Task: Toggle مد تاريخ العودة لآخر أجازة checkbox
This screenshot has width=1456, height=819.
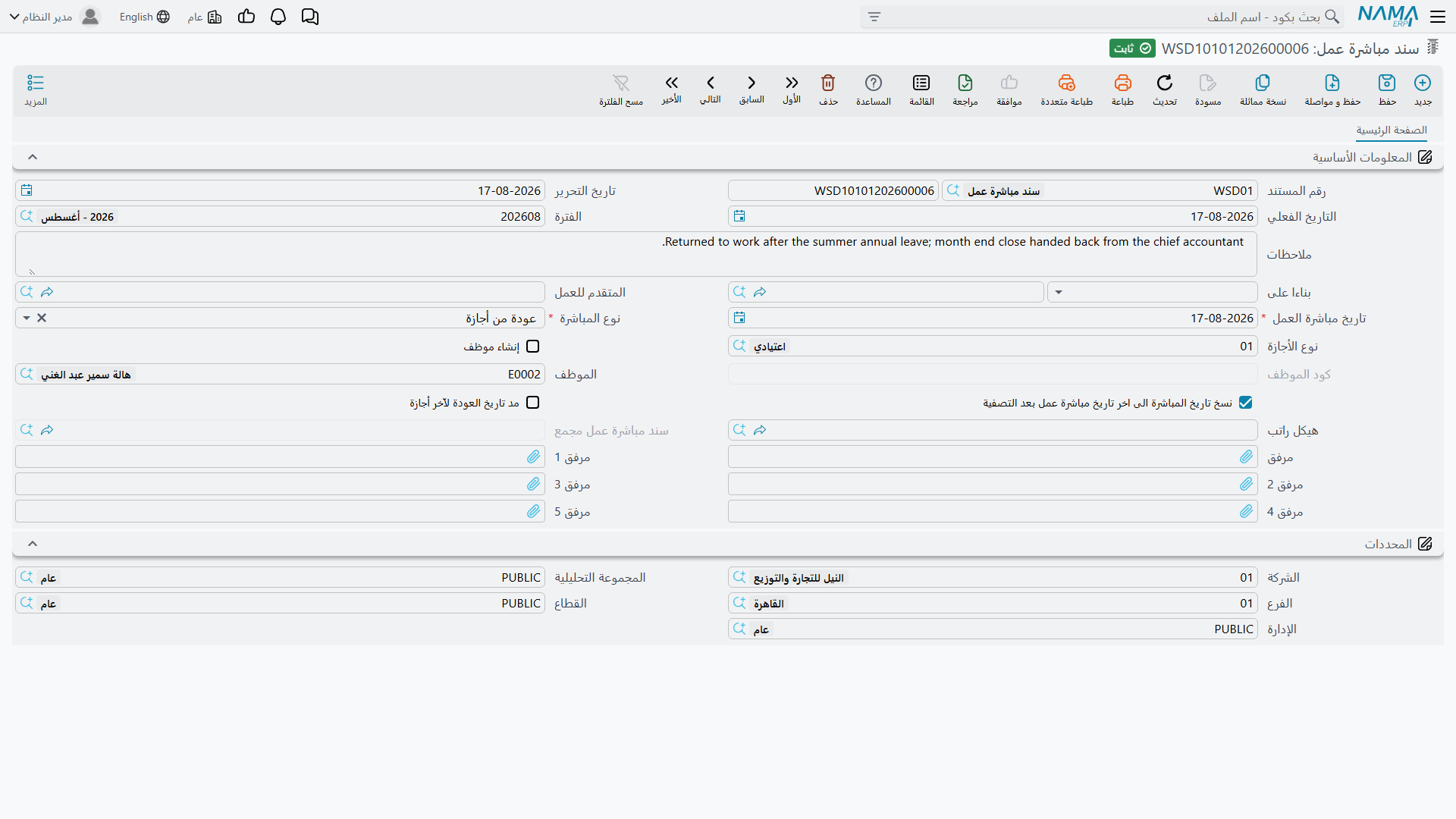Action: coord(533,403)
